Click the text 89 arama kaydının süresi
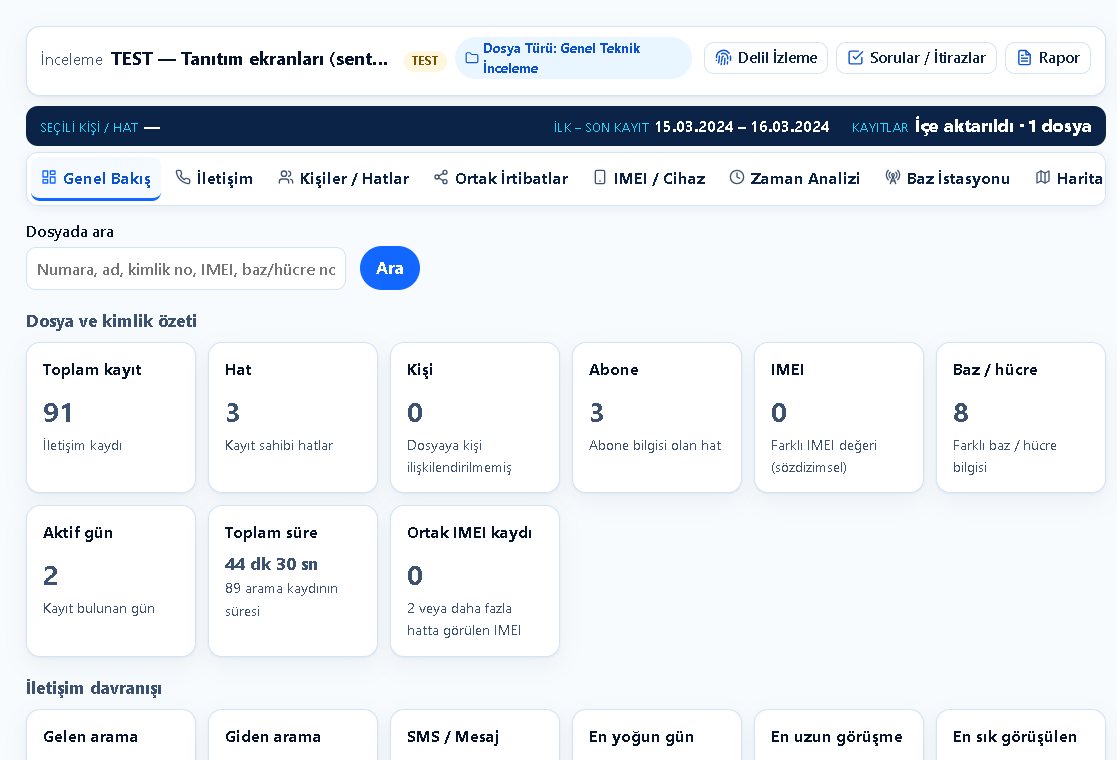Screen dimensions: 1117x760 (x=281, y=600)
